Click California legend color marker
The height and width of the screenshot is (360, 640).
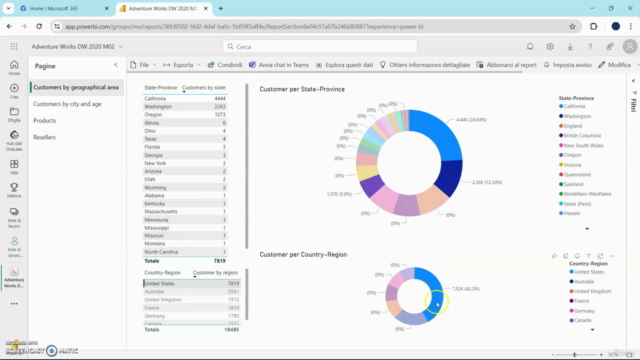click(561, 106)
